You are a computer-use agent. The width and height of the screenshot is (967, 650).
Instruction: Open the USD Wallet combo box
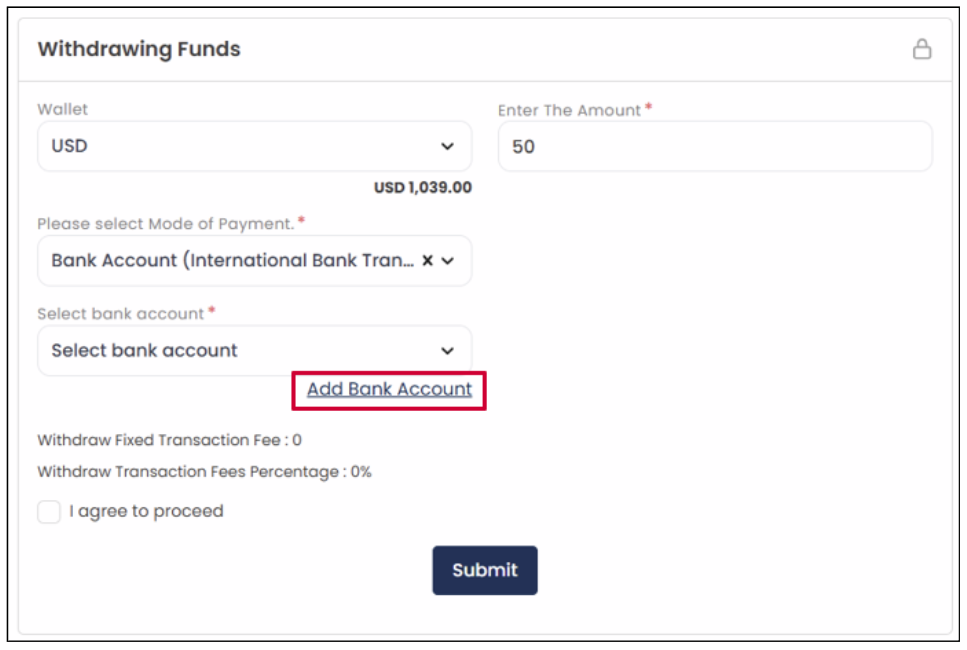click(x=255, y=146)
